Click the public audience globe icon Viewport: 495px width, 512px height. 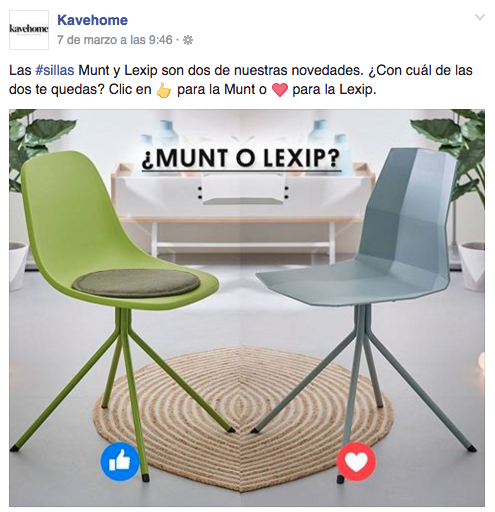tap(188, 40)
